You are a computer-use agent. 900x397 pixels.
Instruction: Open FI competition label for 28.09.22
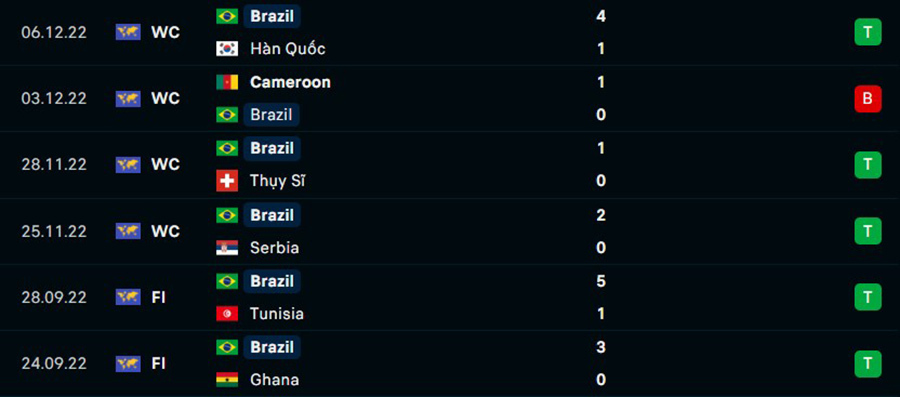[158, 297]
